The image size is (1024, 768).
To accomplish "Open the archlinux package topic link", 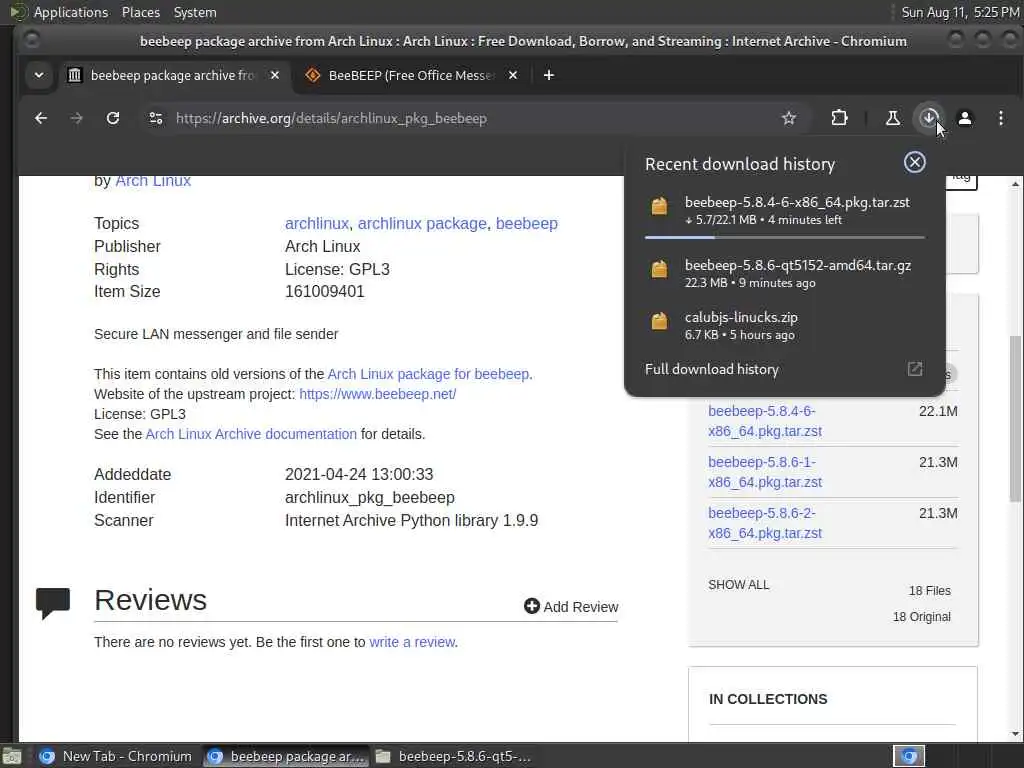I will click(422, 223).
